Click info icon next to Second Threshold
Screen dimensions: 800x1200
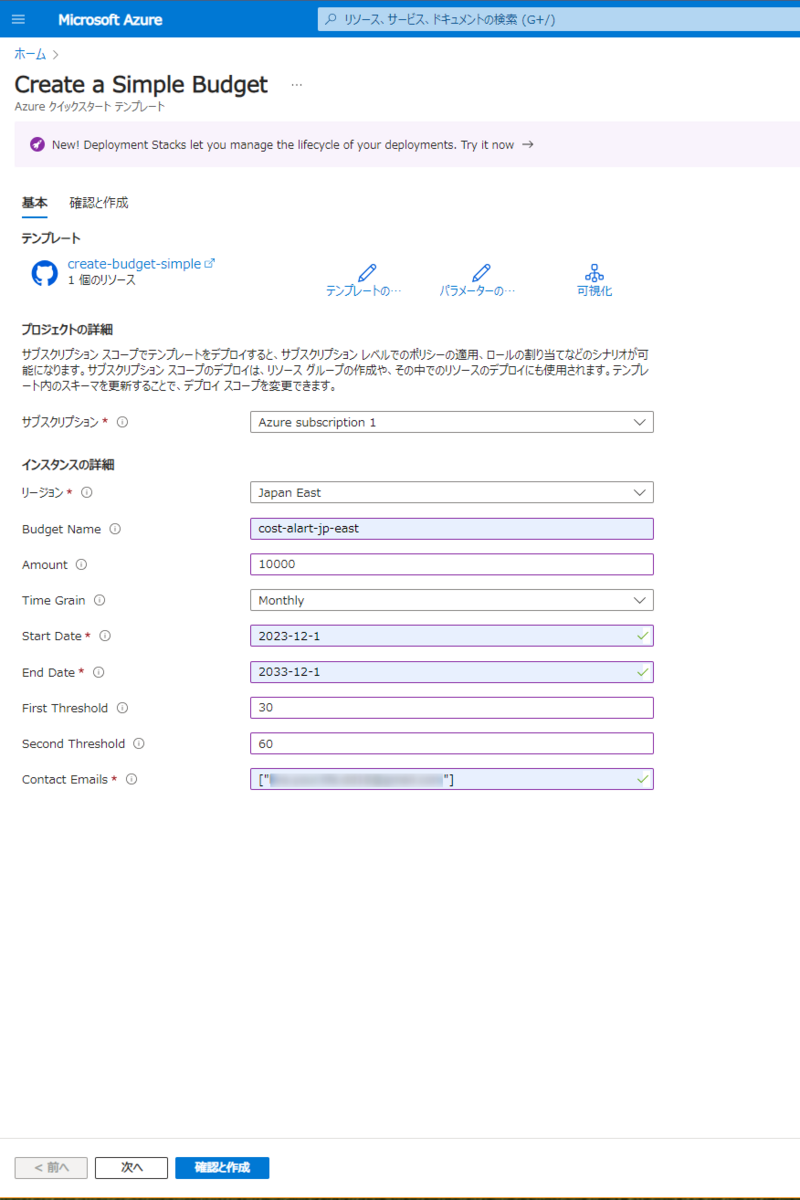[x=139, y=744]
